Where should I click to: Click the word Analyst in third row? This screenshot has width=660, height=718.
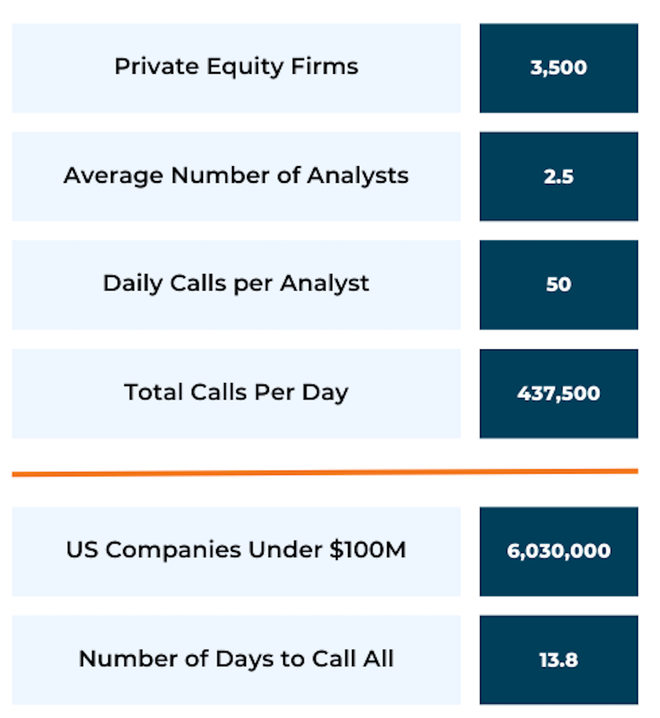(x=324, y=284)
